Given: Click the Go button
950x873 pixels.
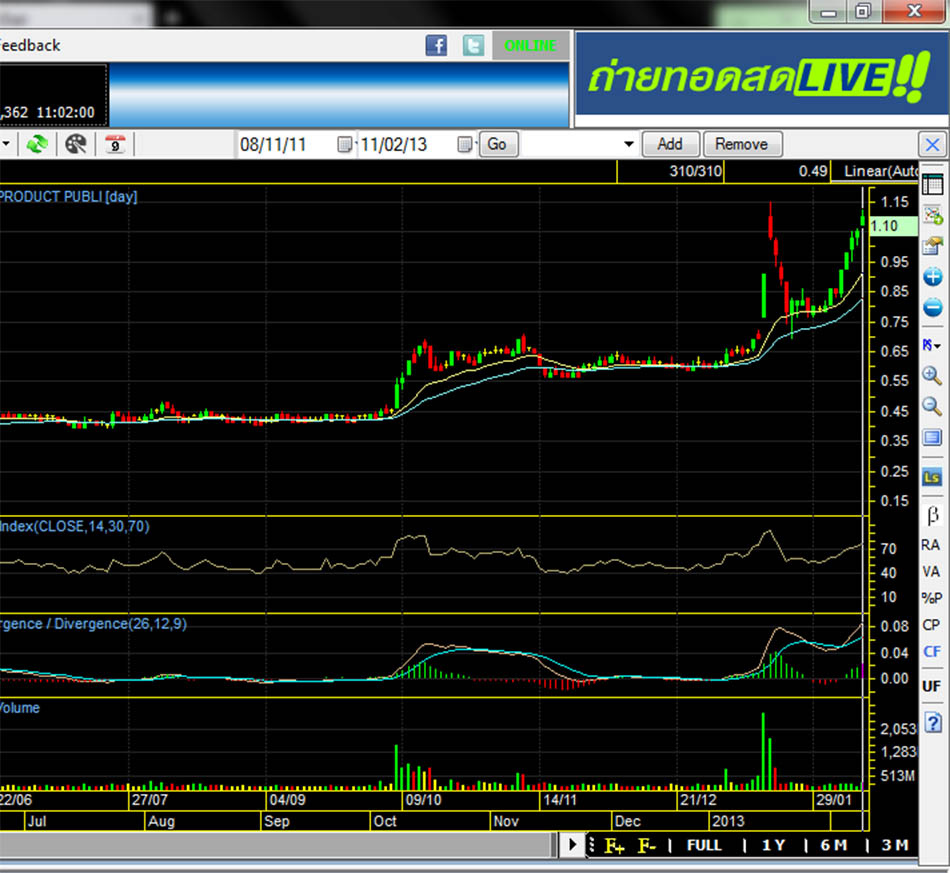Looking at the screenshot, I should [x=498, y=144].
